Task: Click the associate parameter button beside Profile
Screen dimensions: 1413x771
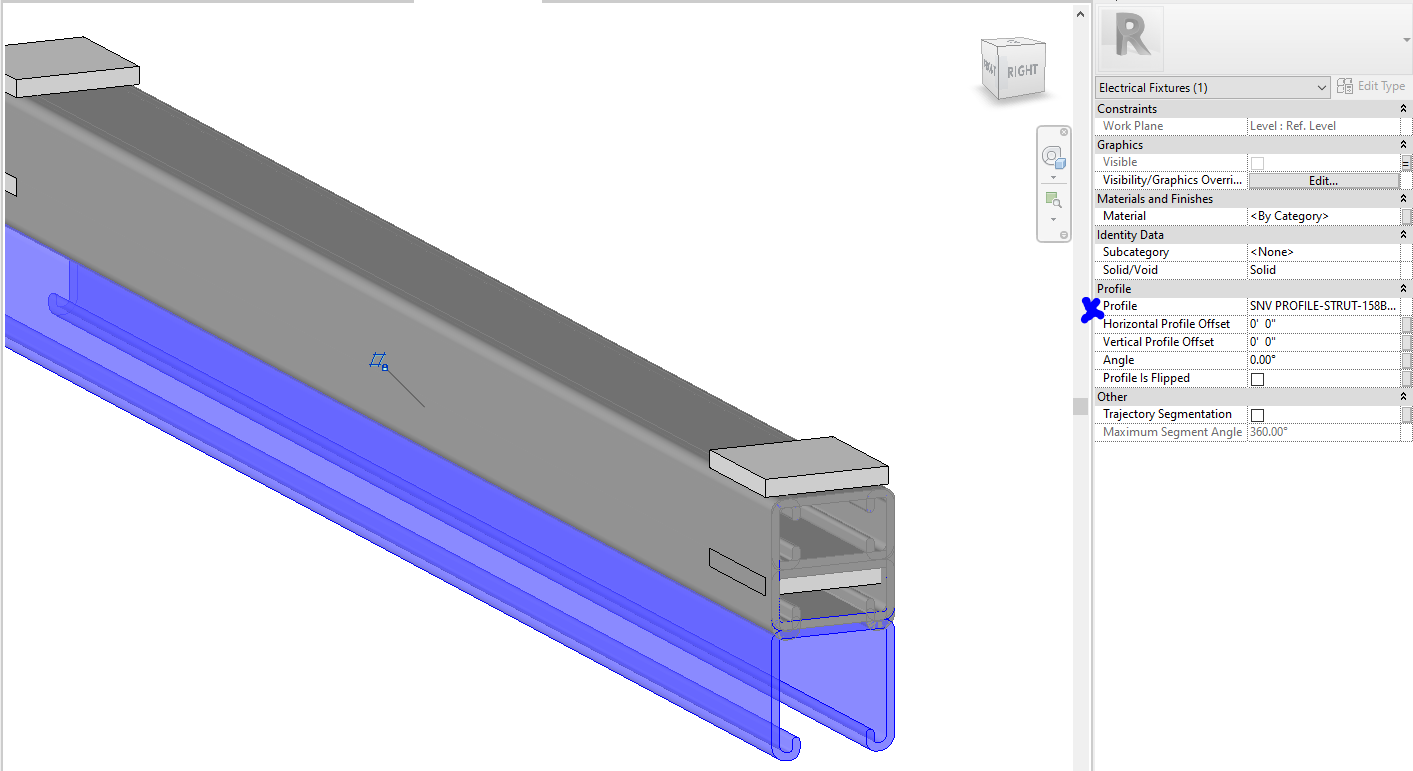Action: 1408,305
